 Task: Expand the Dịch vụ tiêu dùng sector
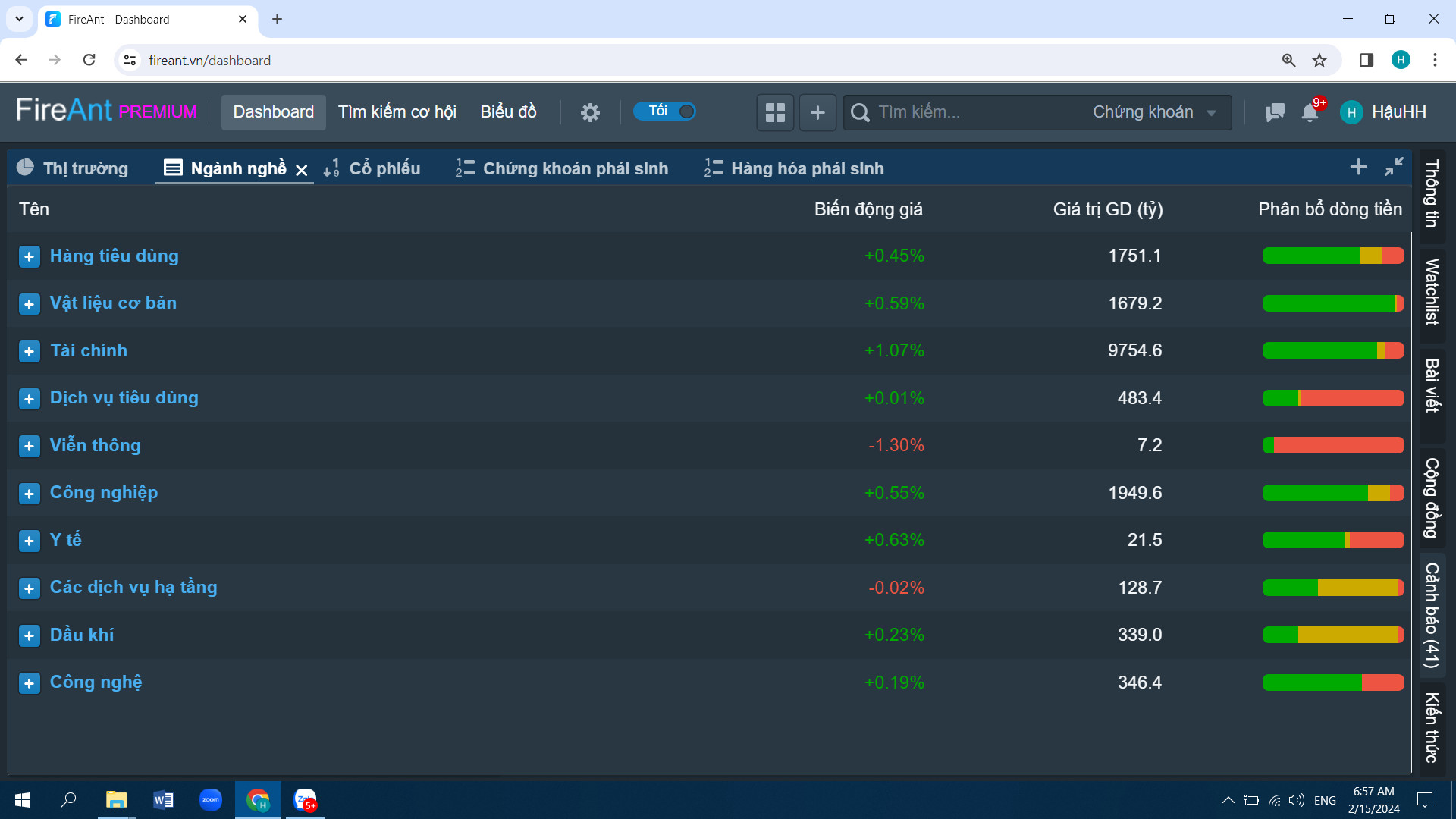pyautogui.click(x=29, y=399)
